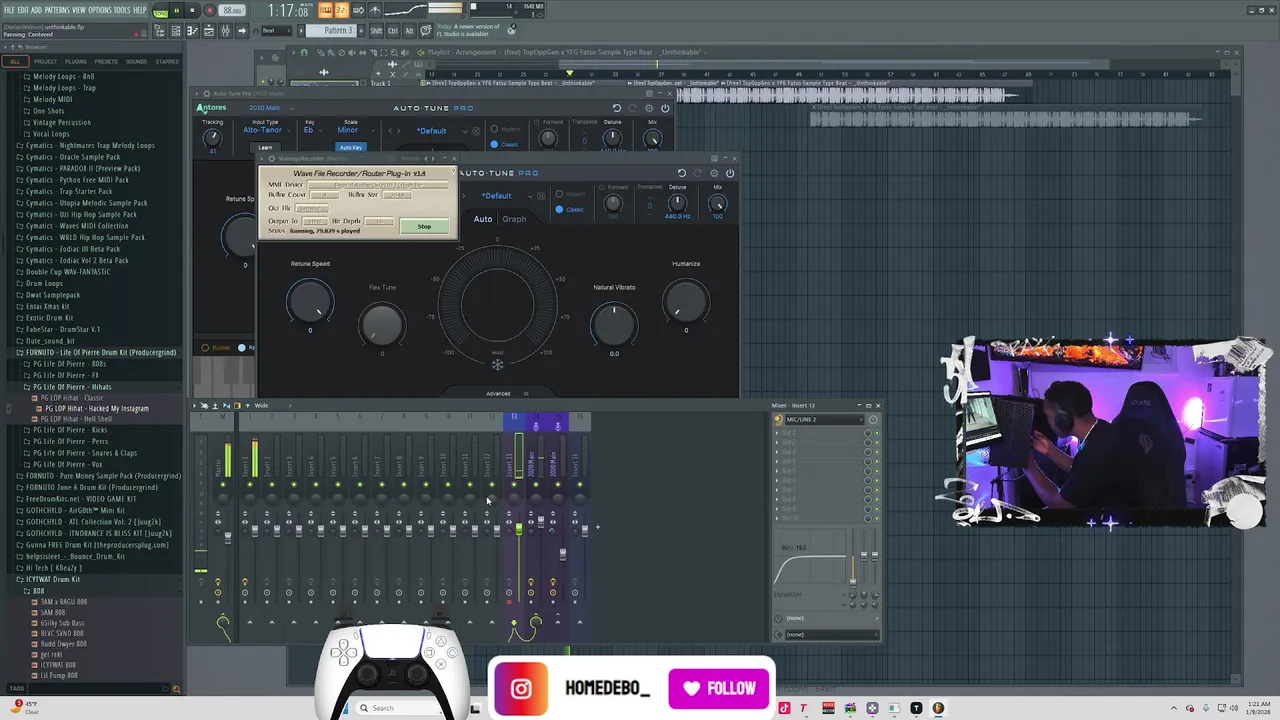Open TikTok icon in Windows taskbar

tap(785, 708)
